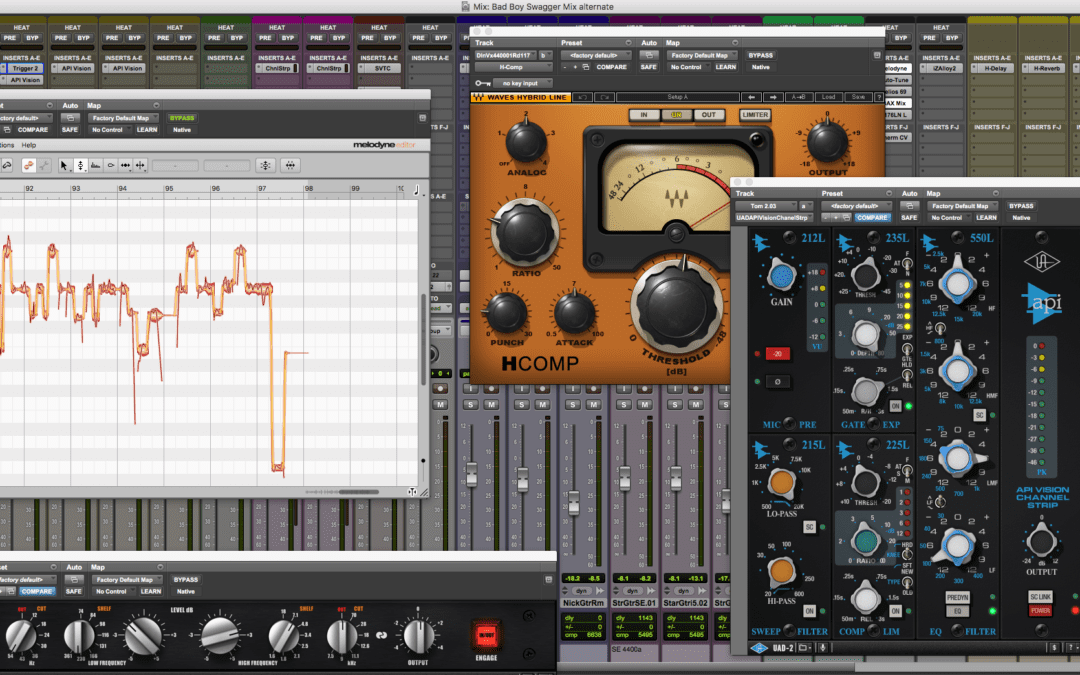Image resolution: width=1080 pixels, height=675 pixels.
Task: Toggle the phase invert button on 212L
Action: [x=778, y=382]
